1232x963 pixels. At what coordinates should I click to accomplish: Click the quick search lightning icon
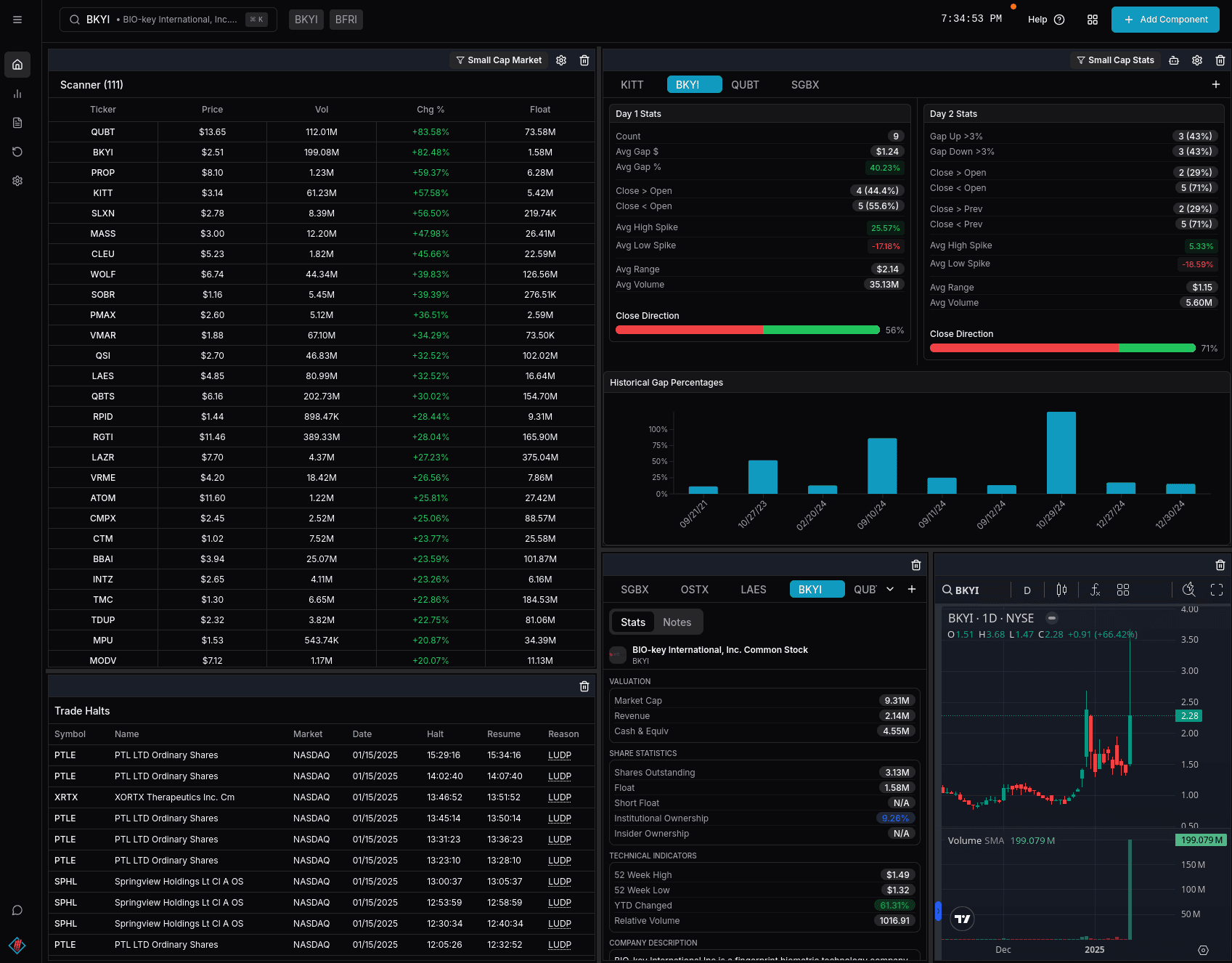coord(1188,590)
